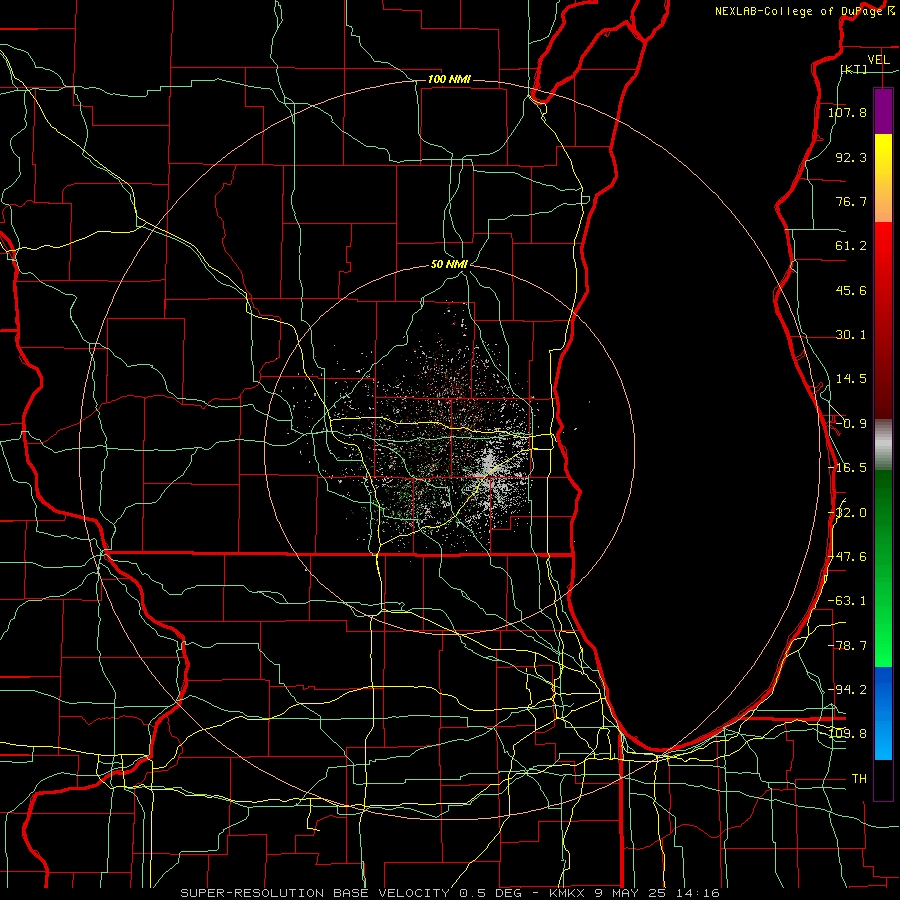
Task: Select the 14.5 value on velocity scale
Action: pyautogui.click(x=851, y=379)
